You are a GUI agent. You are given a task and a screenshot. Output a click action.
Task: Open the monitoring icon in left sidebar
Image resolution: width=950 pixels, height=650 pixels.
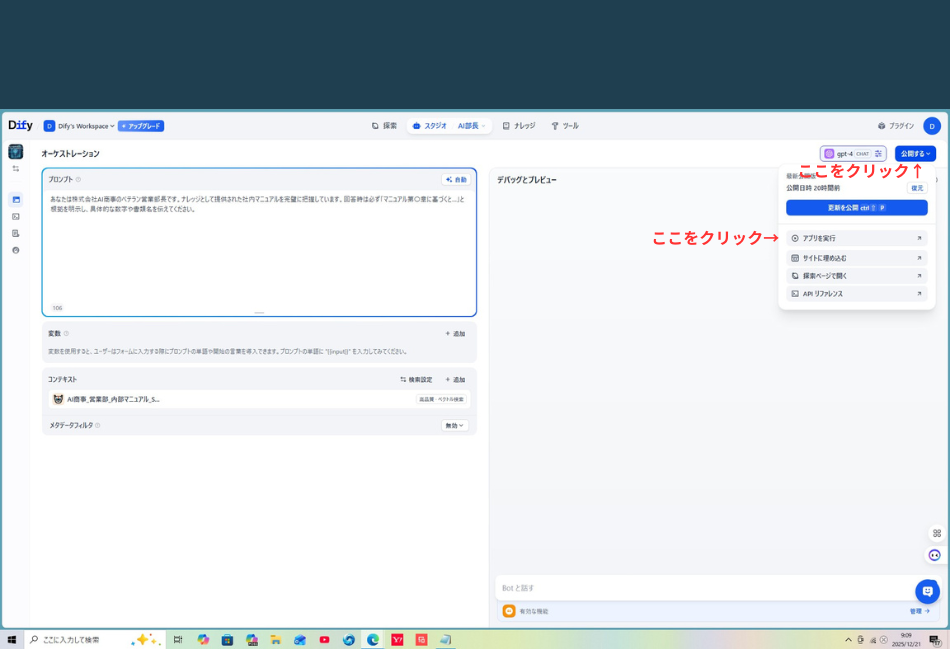coord(16,250)
